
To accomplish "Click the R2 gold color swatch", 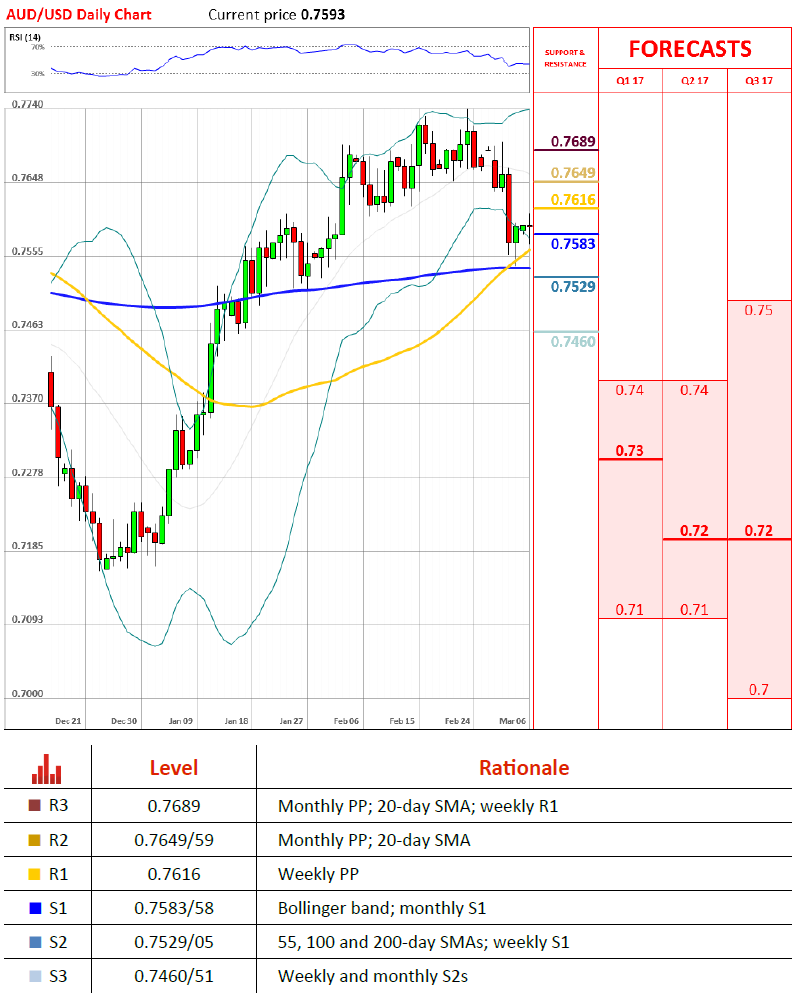I will tap(35, 840).
